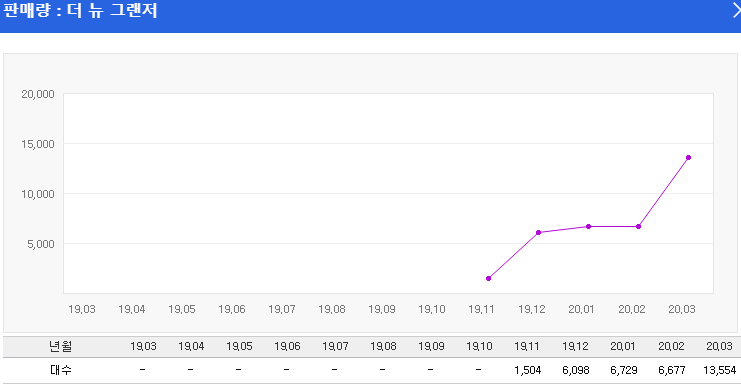The height and width of the screenshot is (385, 741).
Task: Select the 20.01 data point on the line
Action: pos(588,227)
